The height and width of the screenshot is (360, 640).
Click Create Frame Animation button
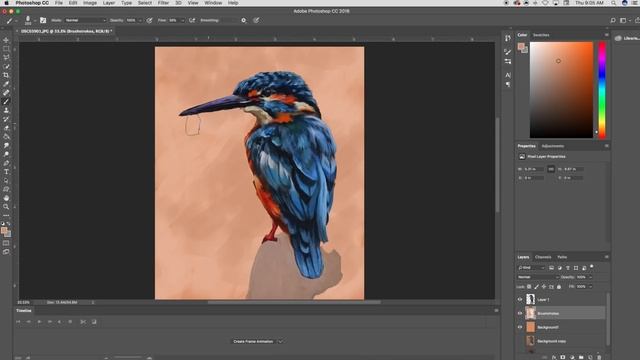coord(253,341)
